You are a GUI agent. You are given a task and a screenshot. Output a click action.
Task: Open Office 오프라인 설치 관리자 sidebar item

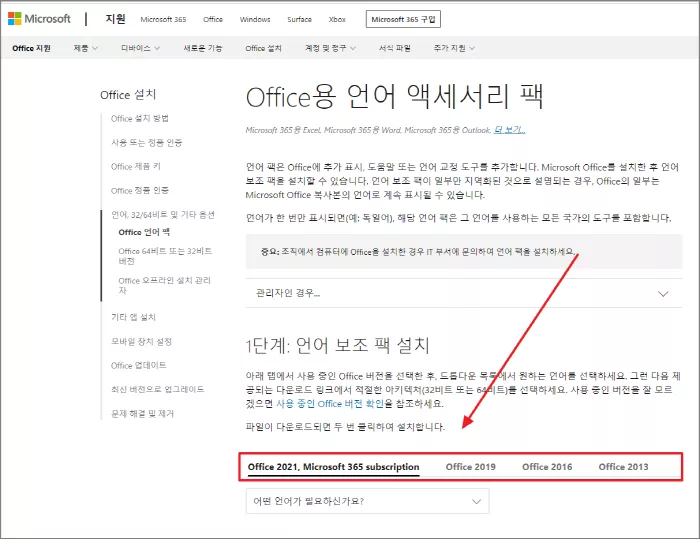point(165,285)
